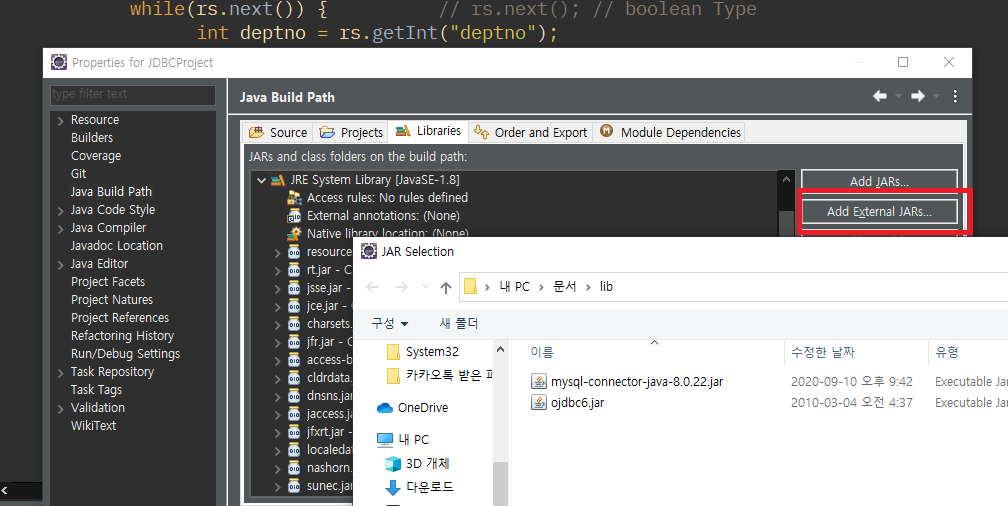Select Builders in the properties tree
Screen dimensions: 1008x506
[x=92, y=138]
